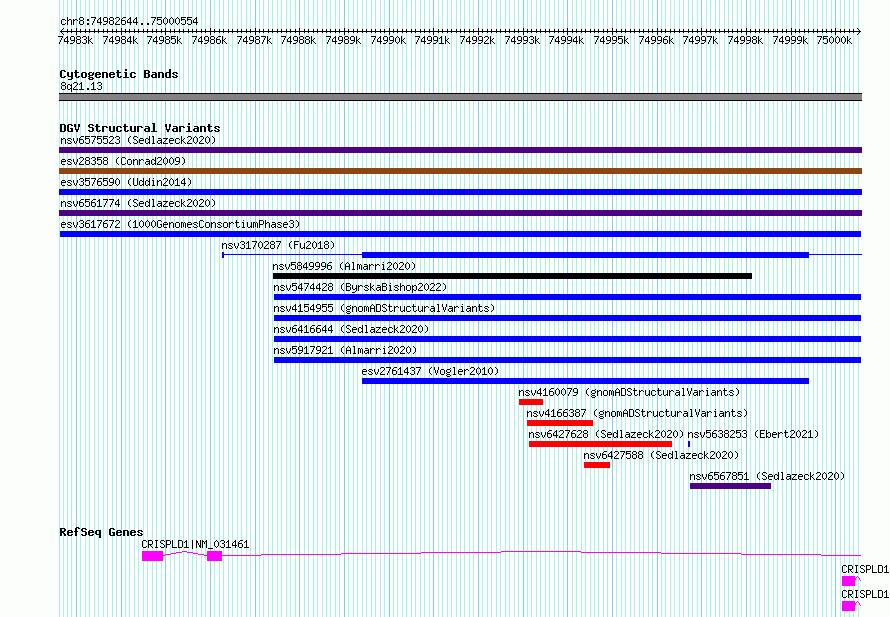Open nsv5849996 (Almarri2020) label
This screenshot has width=890, height=617.
pyautogui.click(x=344, y=266)
